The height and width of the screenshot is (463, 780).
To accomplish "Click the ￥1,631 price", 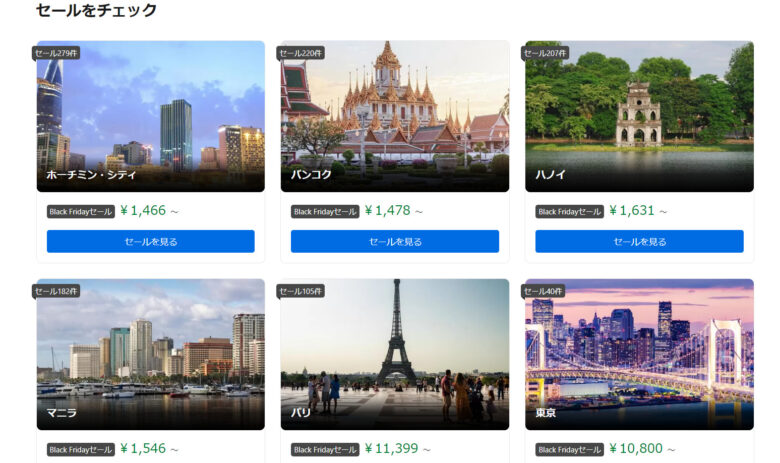I will (632, 210).
